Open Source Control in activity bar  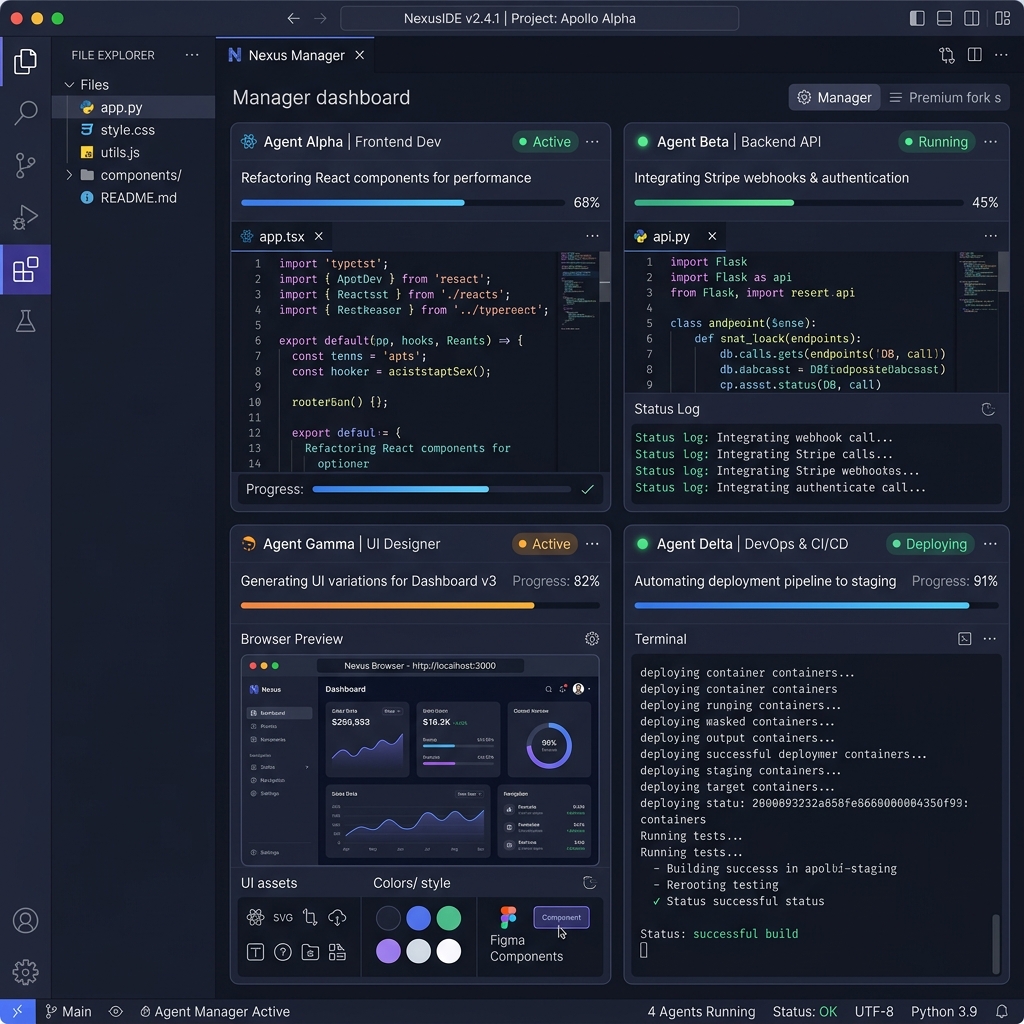click(x=26, y=165)
